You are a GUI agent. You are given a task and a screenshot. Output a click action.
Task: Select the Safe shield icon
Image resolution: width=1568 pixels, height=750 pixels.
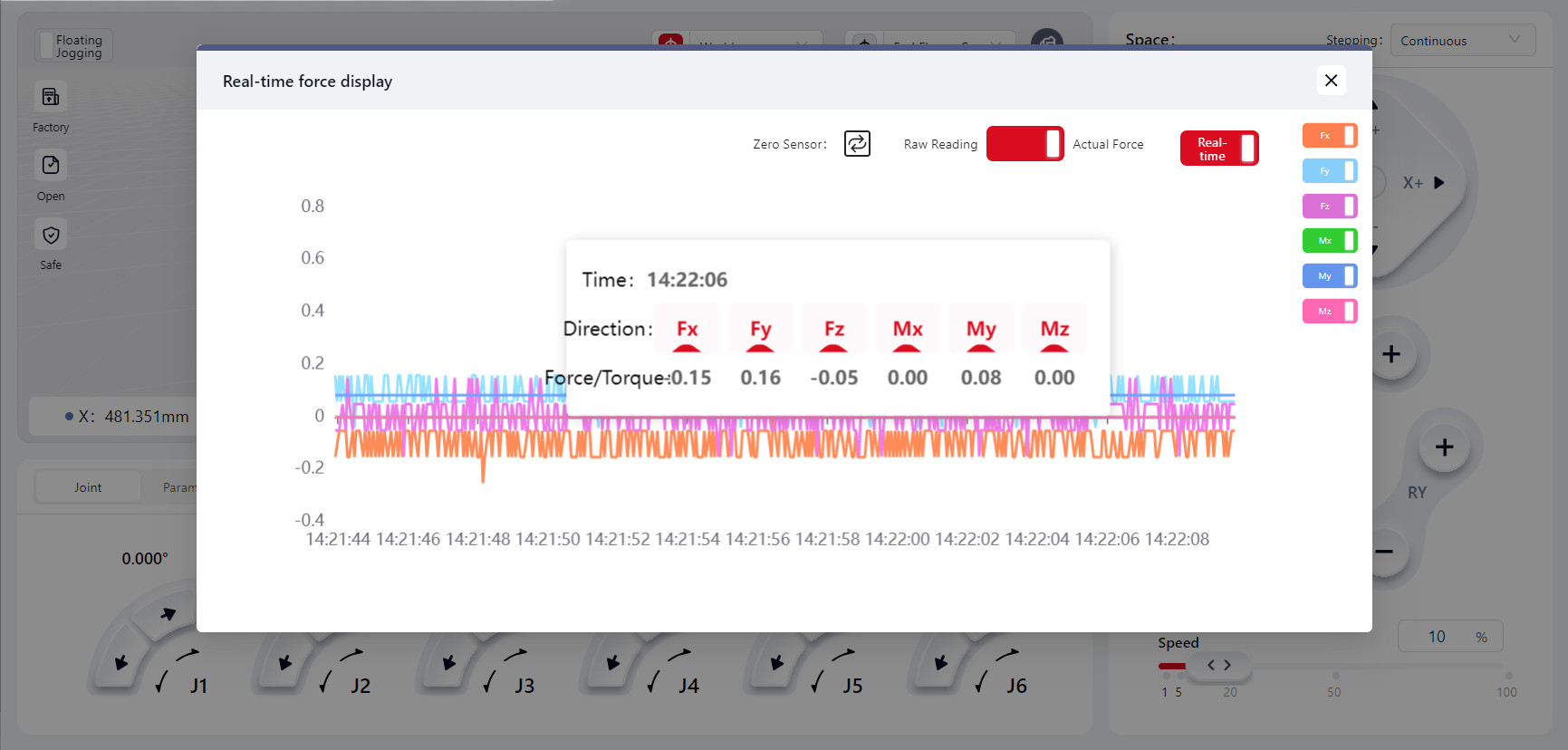click(x=51, y=236)
